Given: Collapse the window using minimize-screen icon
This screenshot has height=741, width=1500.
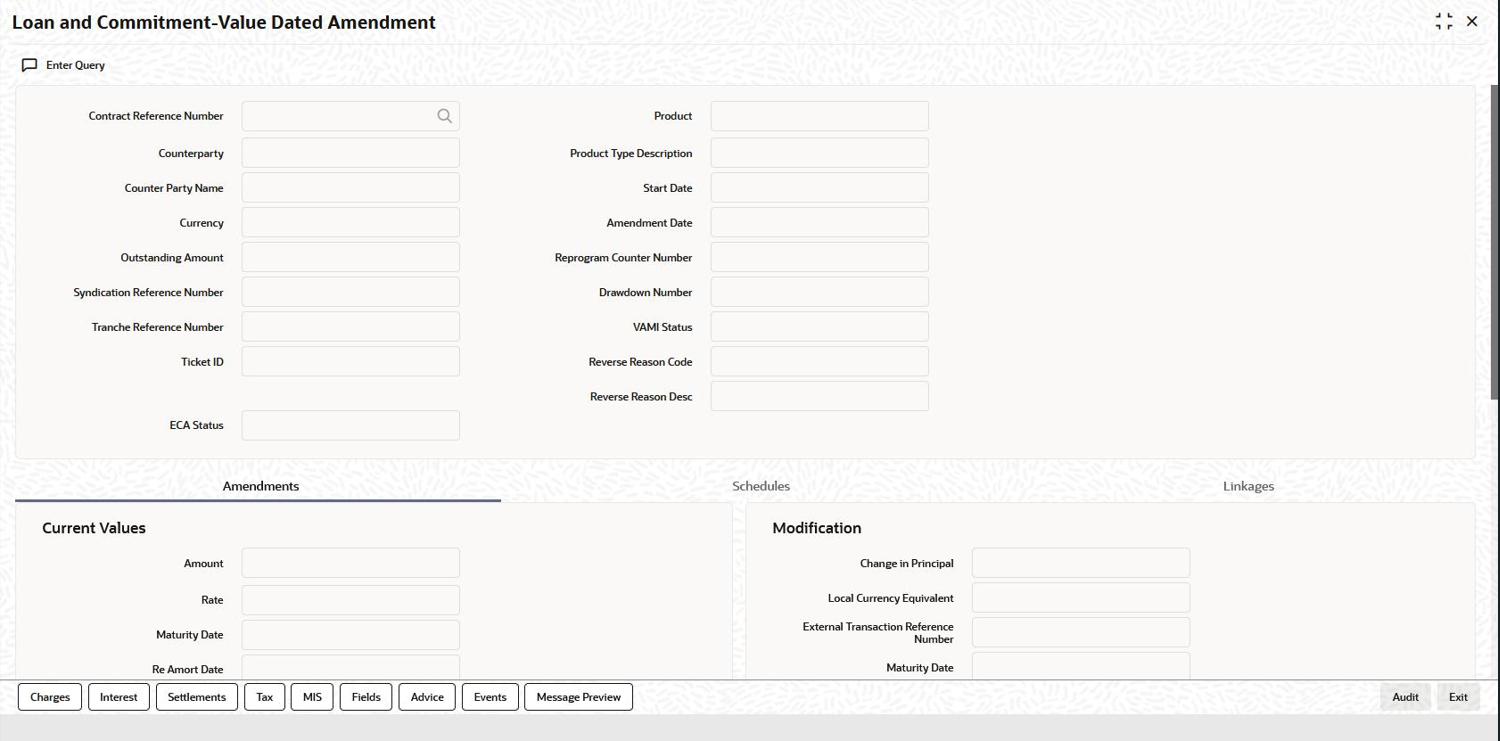Looking at the screenshot, I should (1443, 21).
